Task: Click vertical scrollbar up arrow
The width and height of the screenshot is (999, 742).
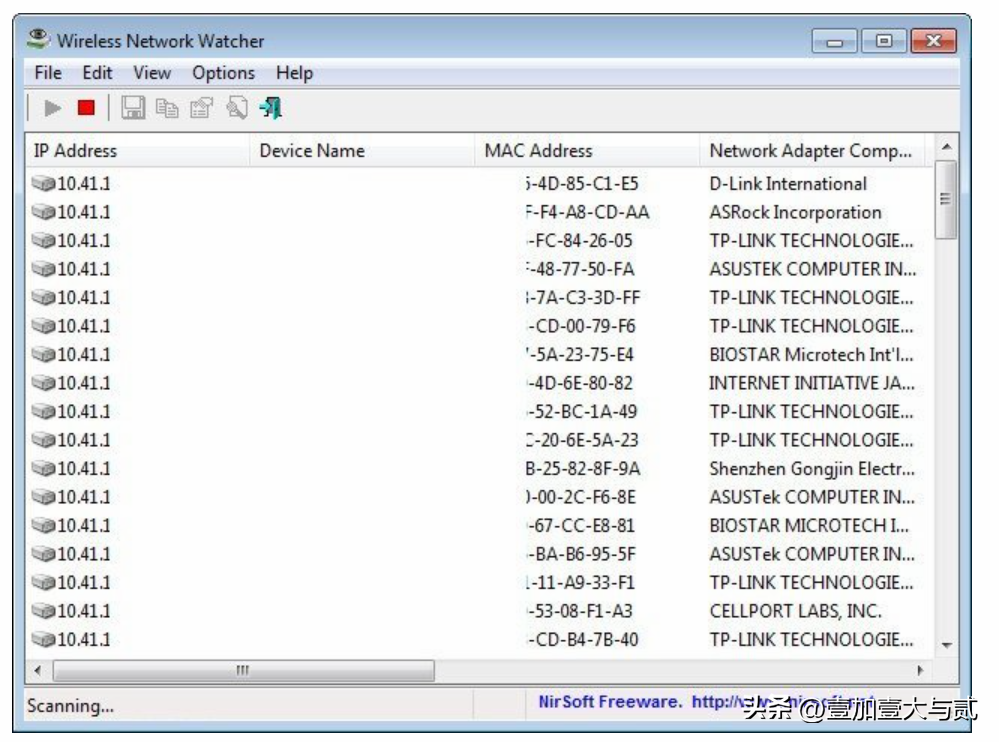Action: (947, 146)
